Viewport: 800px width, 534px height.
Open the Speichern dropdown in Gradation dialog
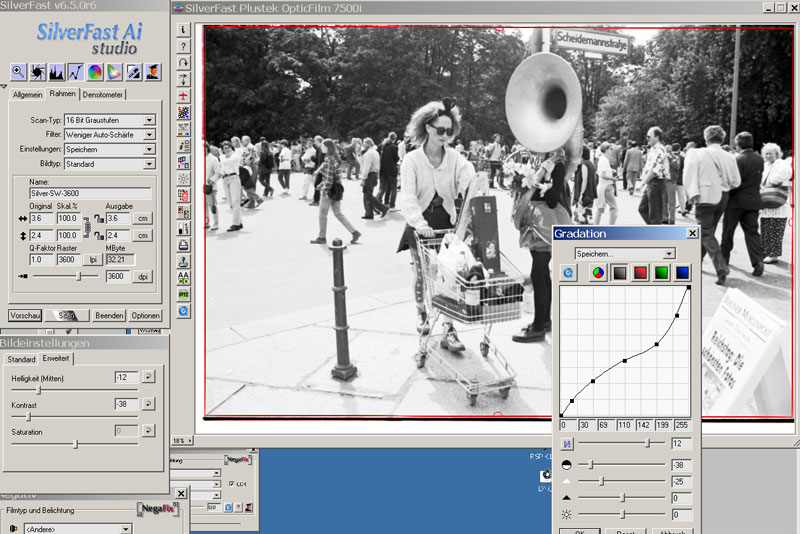pyautogui.click(x=669, y=254)
